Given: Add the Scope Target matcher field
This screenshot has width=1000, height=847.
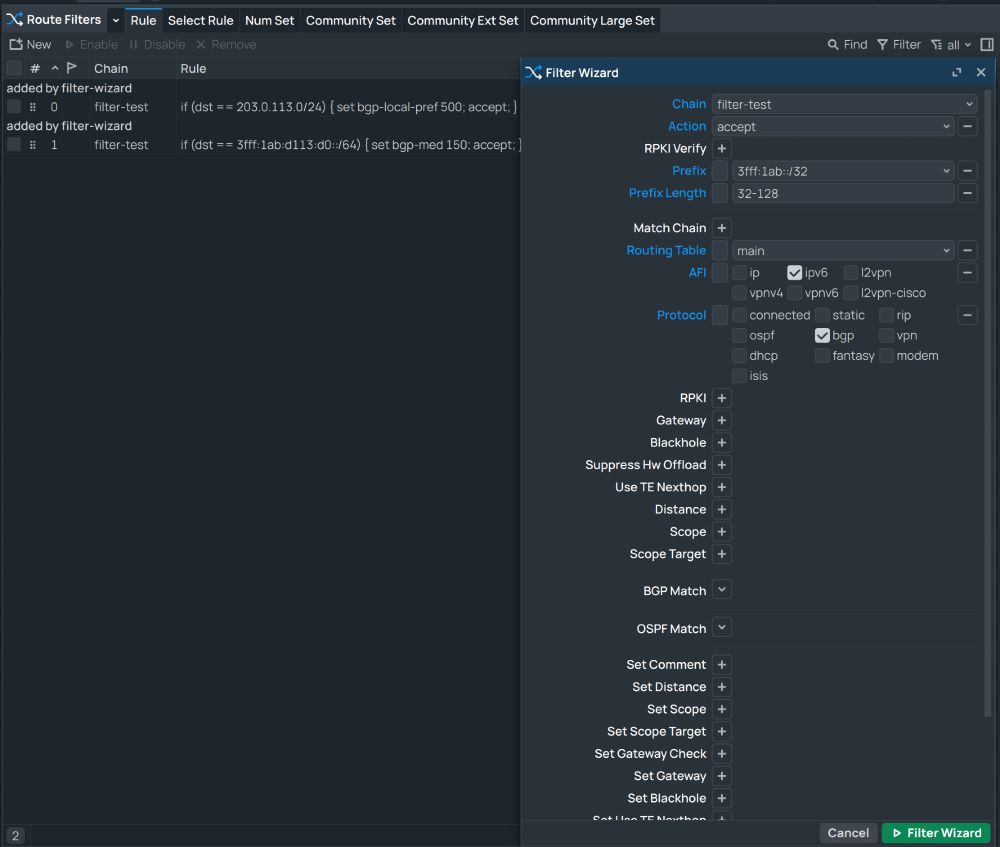Looking at the screenshot, I should pos(721,554).
